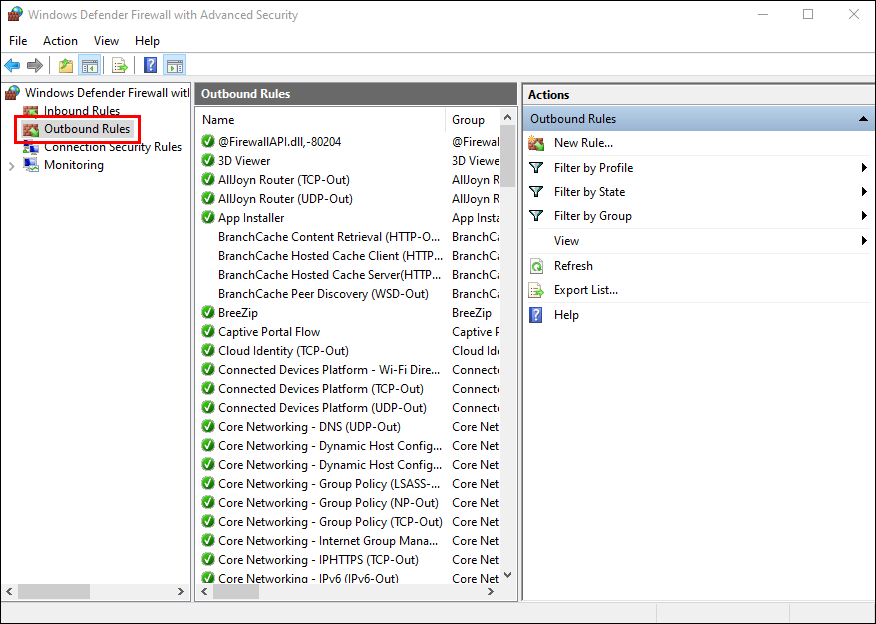Open the View menu in menu bar
The height and width of the screenshot is (624, 876).
[106, 41]
